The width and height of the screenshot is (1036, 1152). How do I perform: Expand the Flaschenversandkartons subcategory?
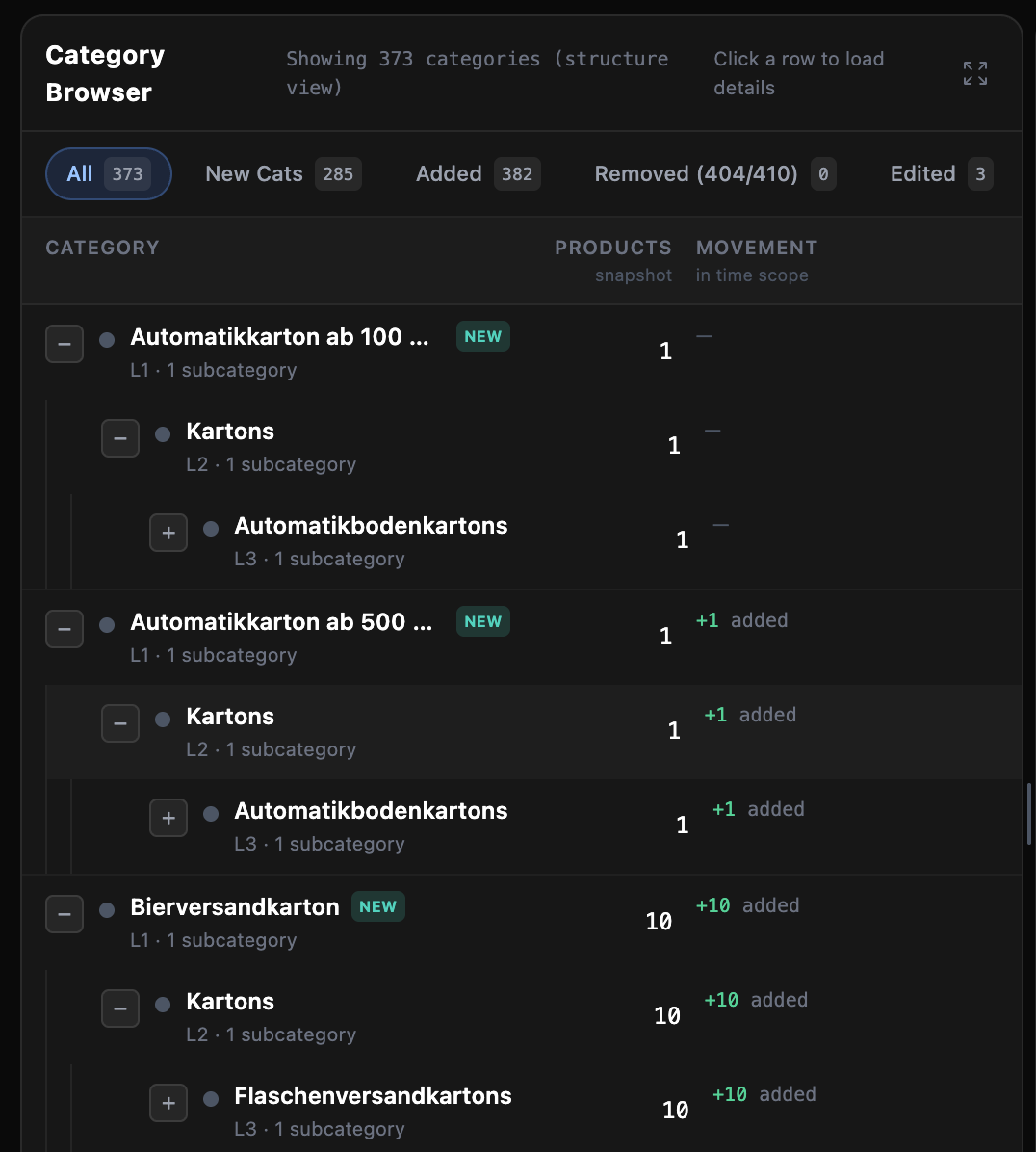click(168, 1102)
